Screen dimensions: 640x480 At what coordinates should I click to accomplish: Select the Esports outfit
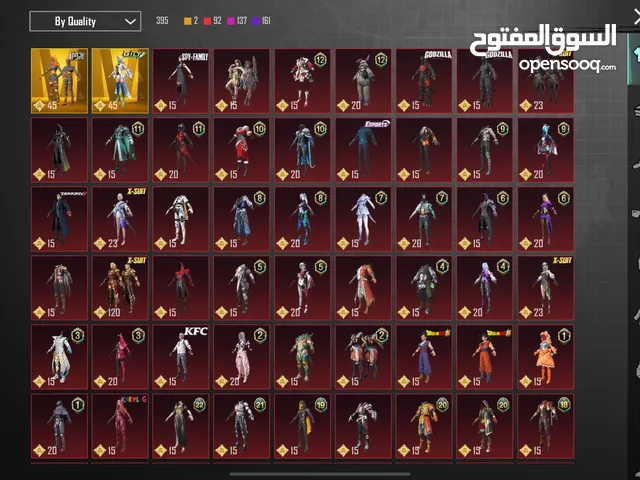[363, 150]
